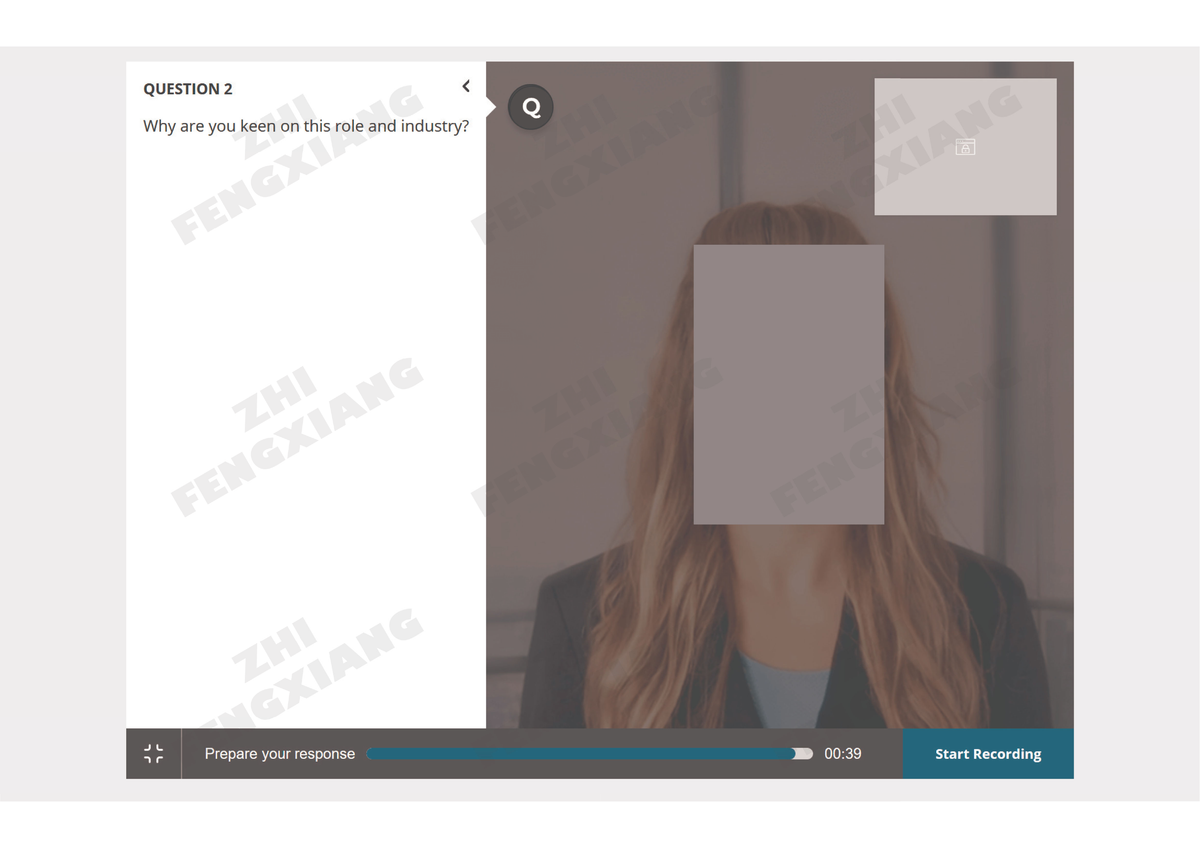Click the webcam preview thumbnail
This screenshot has height=848, width=1200.
pos(965,146)
